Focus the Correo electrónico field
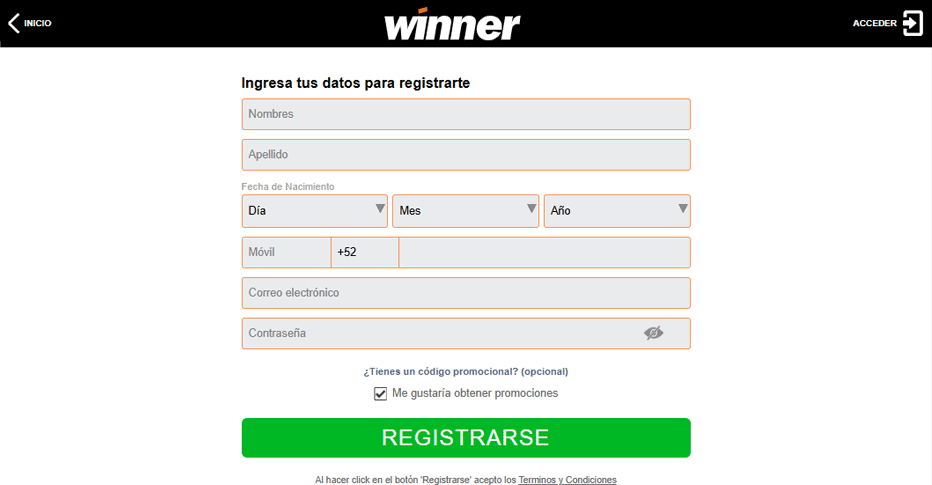The height and width of the screenshot is (485, 932). click(465, 293)
